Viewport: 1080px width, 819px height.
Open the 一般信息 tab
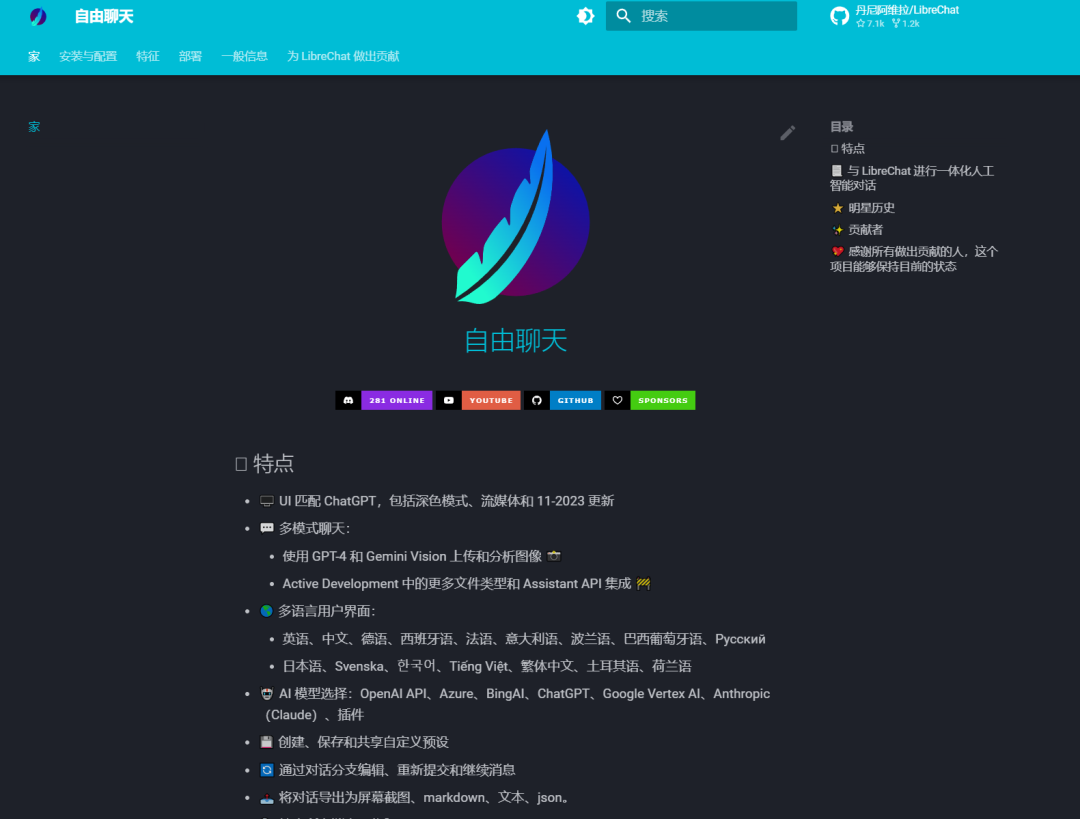tap(245, 56)
